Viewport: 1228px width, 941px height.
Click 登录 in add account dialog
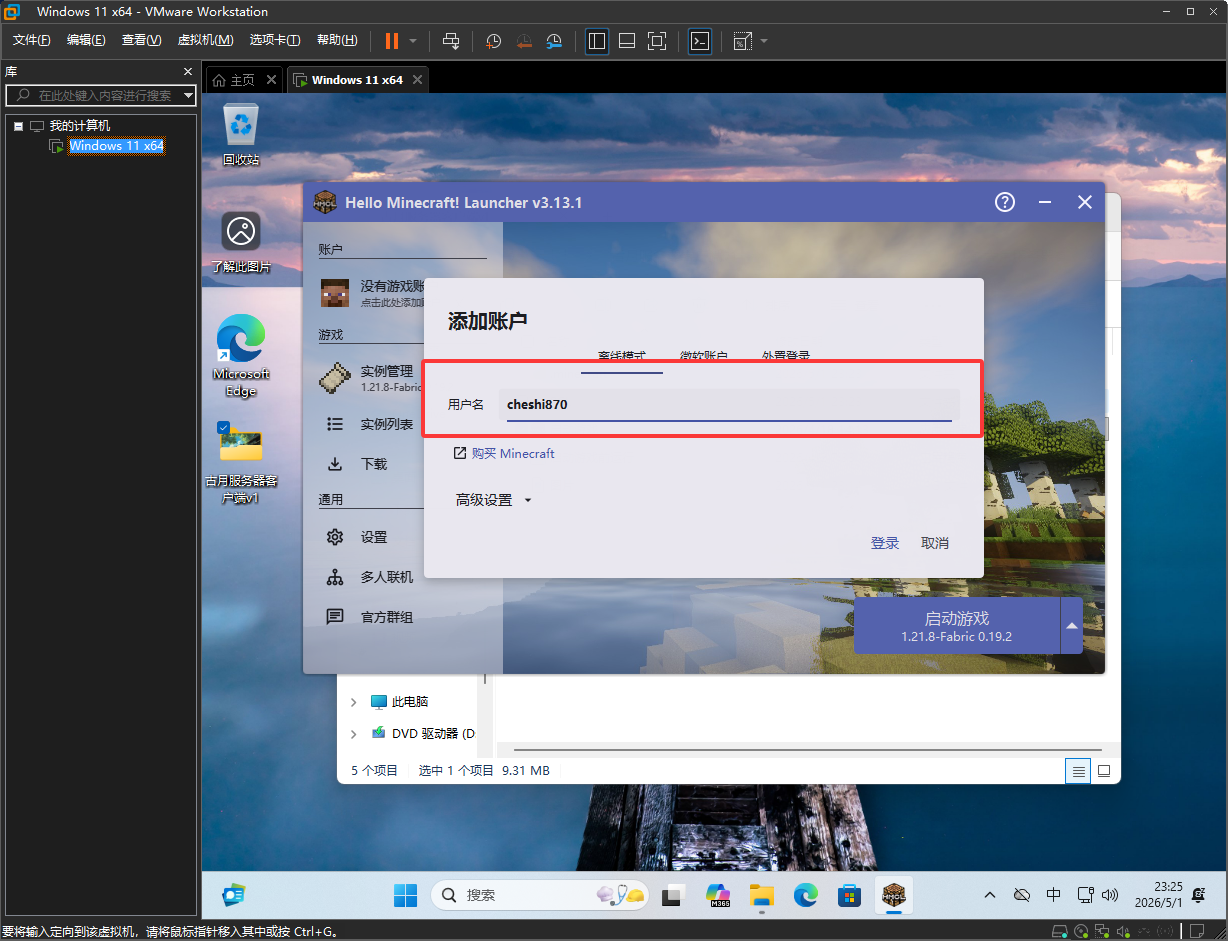tap(885, 543)
